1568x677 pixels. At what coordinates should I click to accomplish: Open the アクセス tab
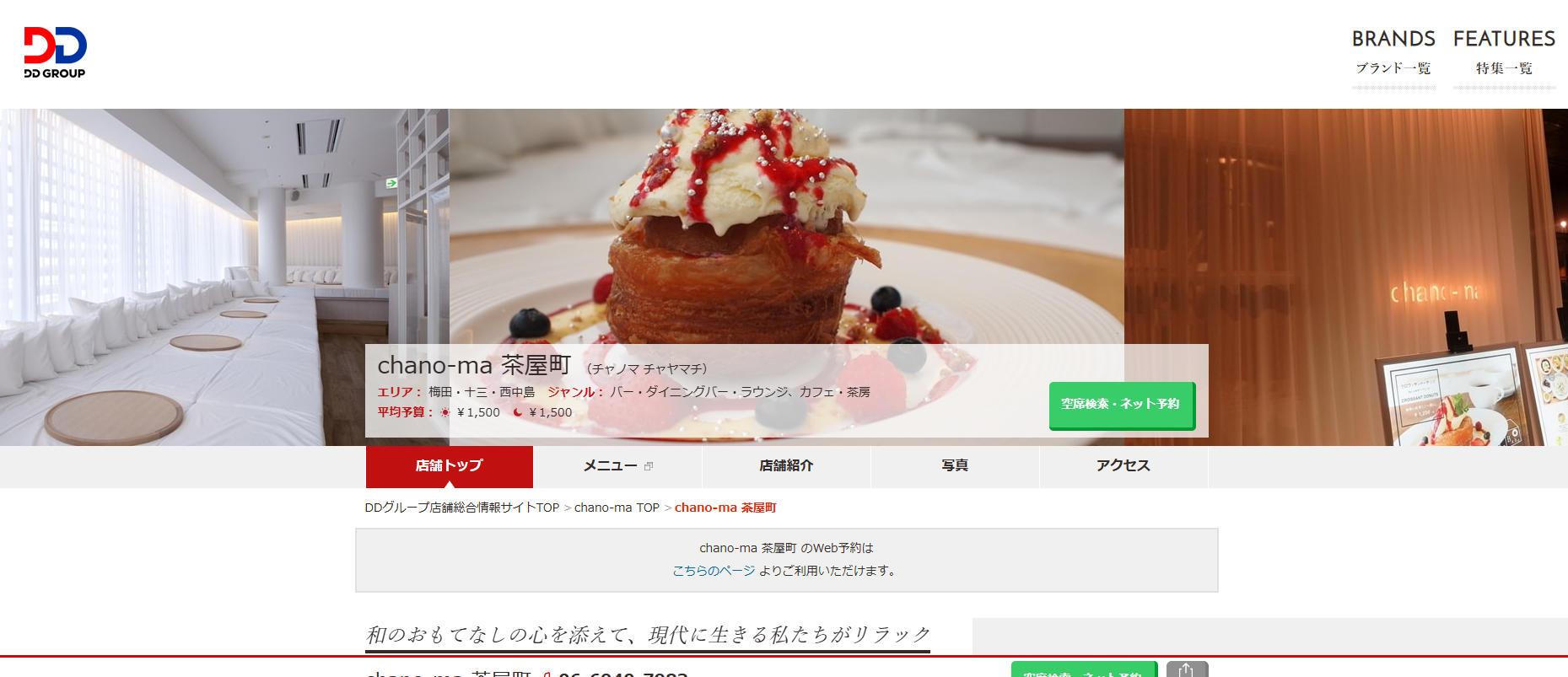click(x=1123, y=466)
